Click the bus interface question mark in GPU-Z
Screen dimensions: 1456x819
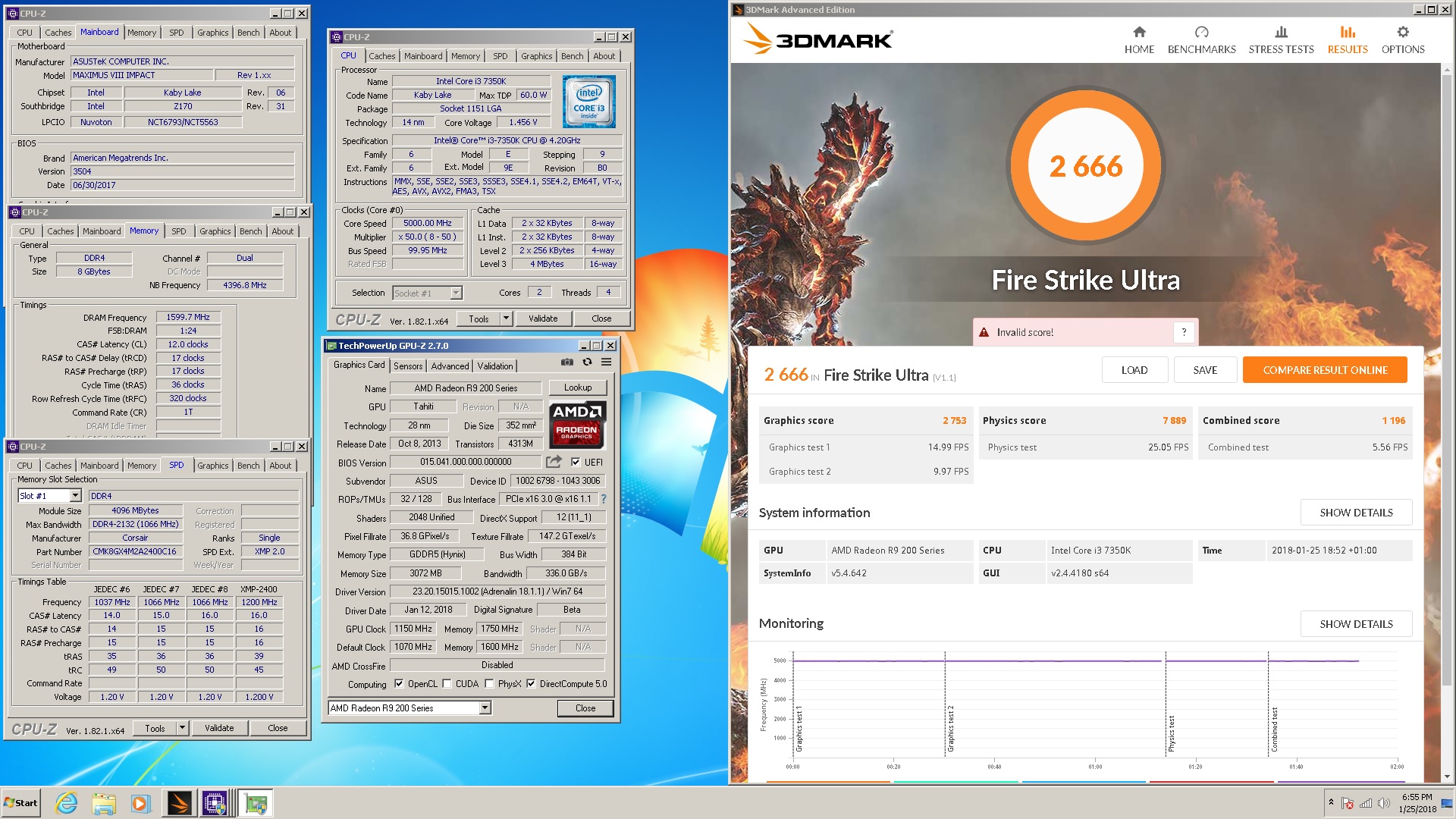604,499
